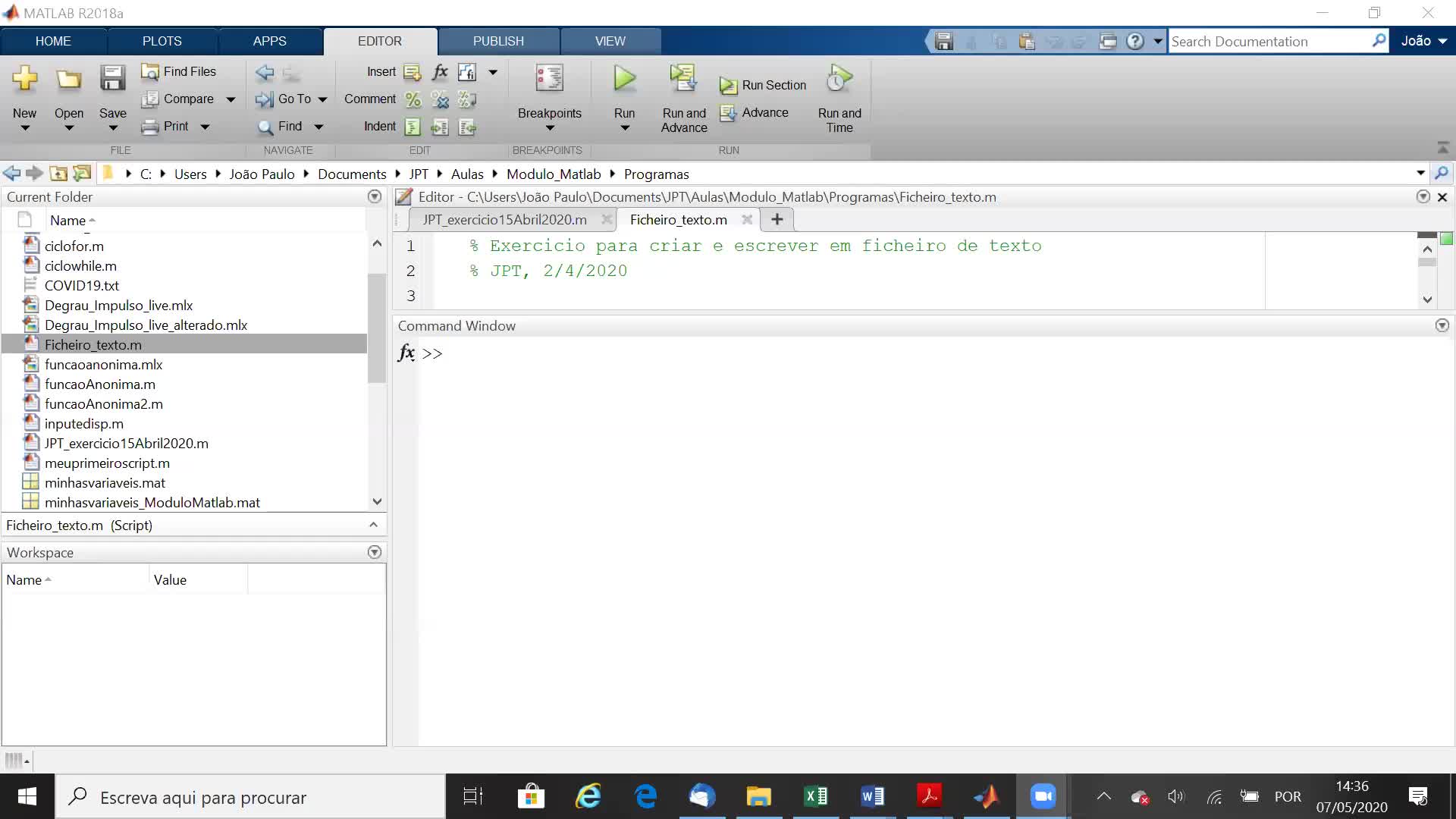This screenshot has height=819, width=1456.
Task: Click the Help question mark icon
Action: [1135, 41]
